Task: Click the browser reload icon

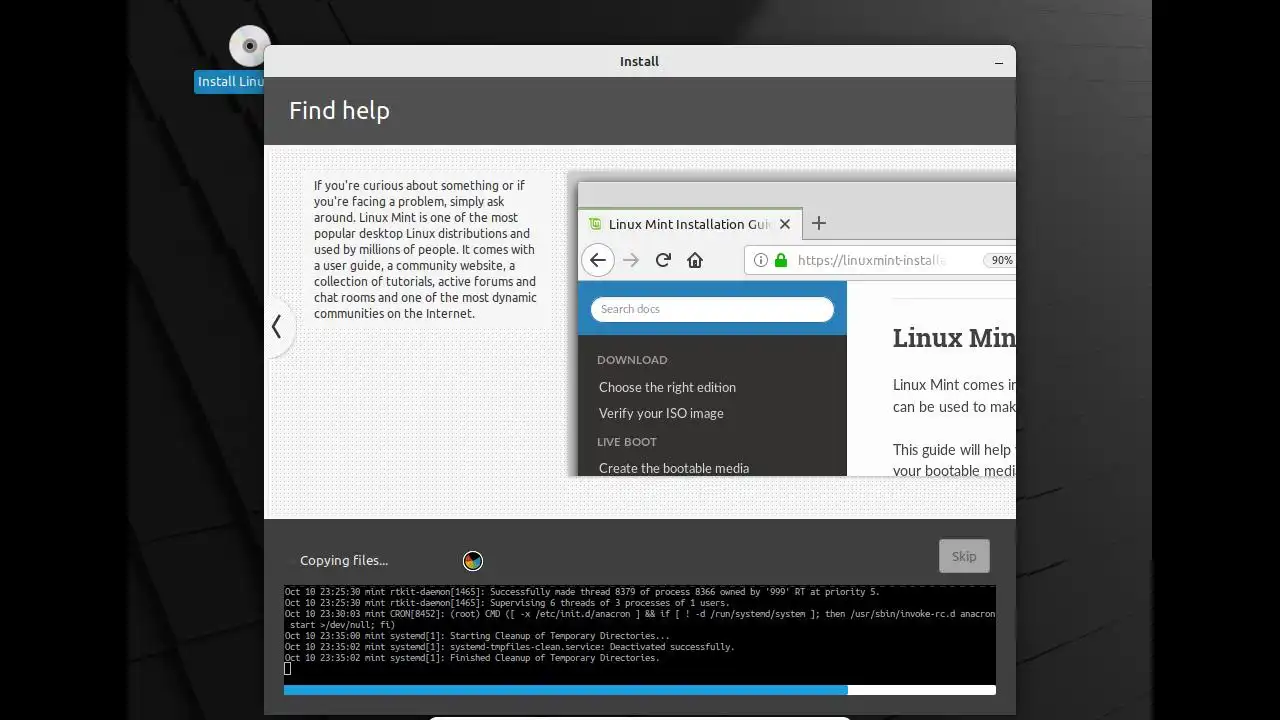Action: pyautogui.click(x=662, y=260)
